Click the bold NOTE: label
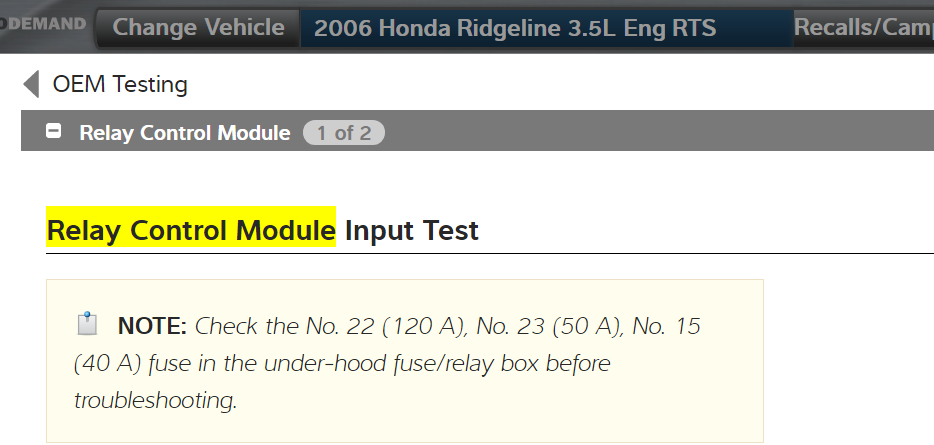Screen dimensions: 934x445 pos(152,326)
